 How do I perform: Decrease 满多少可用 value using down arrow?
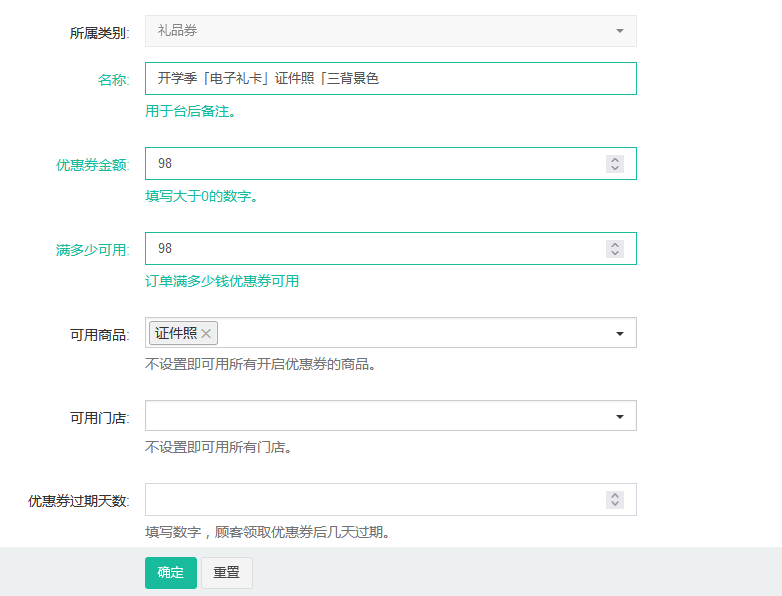(x=615, y=253)
